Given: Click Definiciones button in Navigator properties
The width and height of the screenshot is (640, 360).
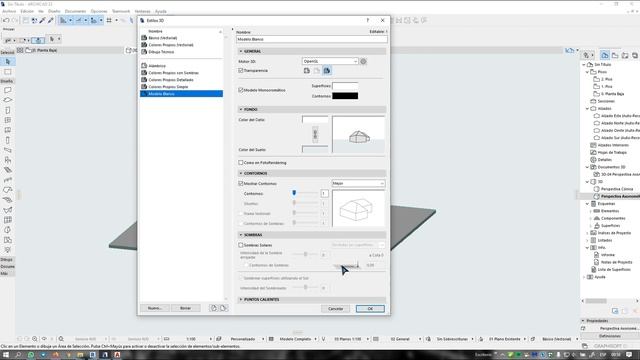Looking at the screenshot, I should (x=610, y=336).
